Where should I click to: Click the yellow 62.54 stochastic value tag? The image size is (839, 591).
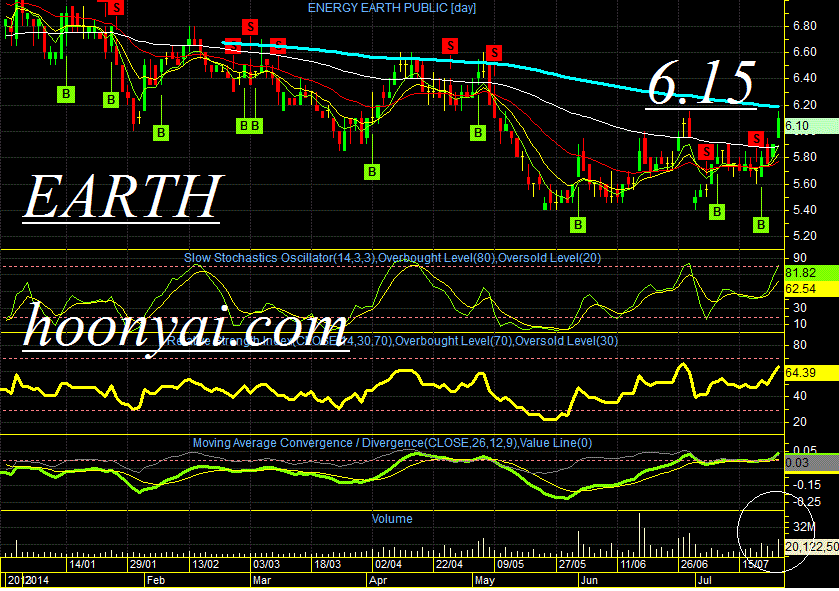tap(811, 289)
